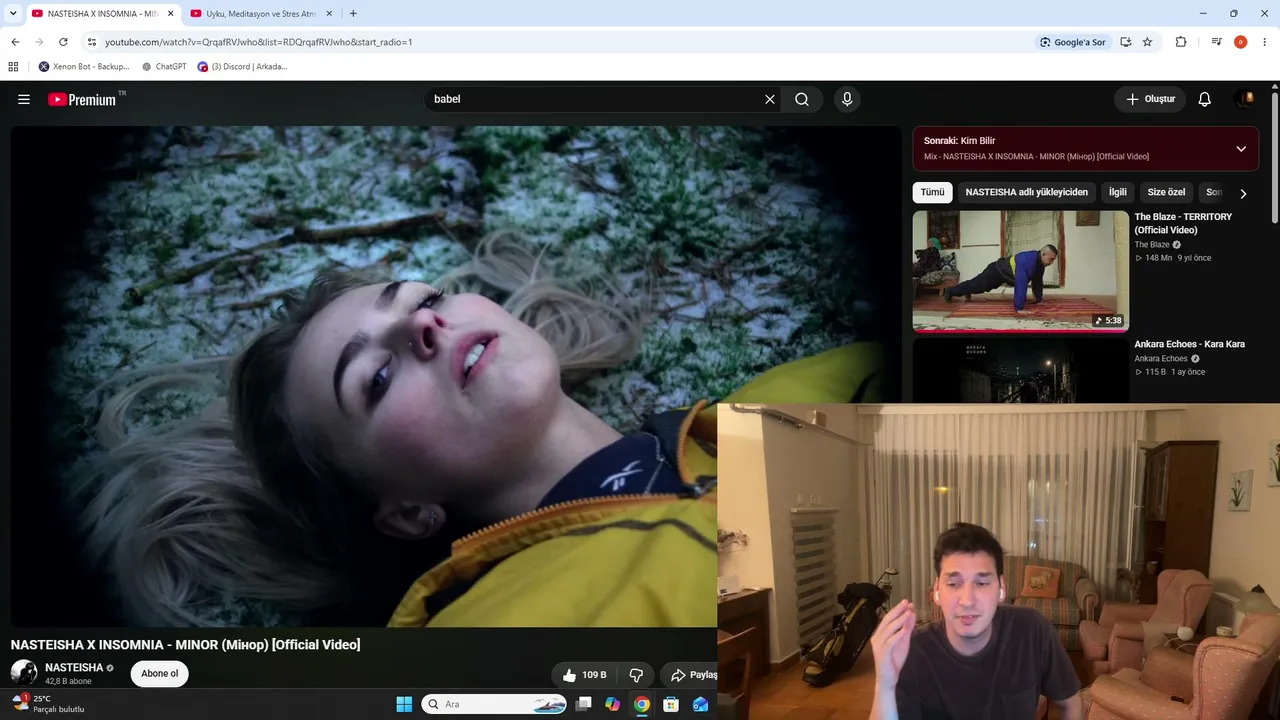This screenshot has width=1280, height=720.
Task: Open NASTEISHA channel avatar
Action: pos(24,673)
